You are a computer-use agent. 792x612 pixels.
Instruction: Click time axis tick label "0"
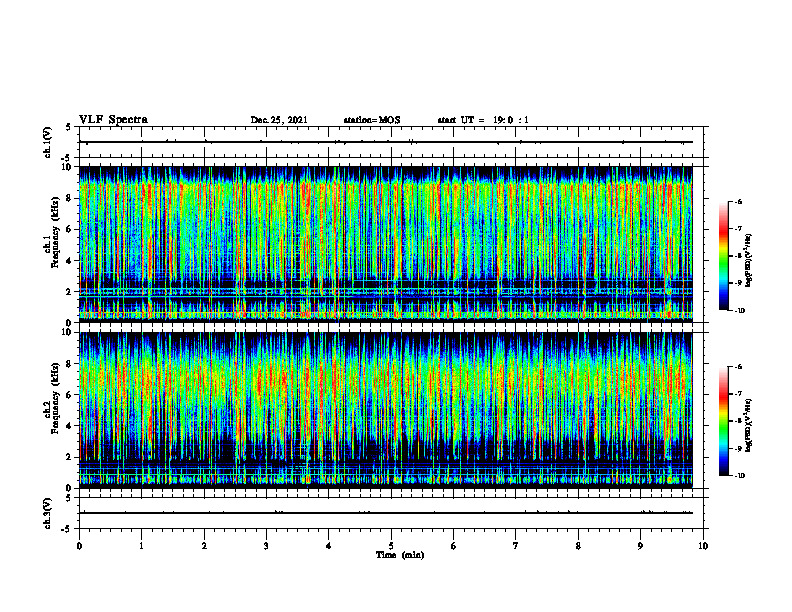pos(79,546)
